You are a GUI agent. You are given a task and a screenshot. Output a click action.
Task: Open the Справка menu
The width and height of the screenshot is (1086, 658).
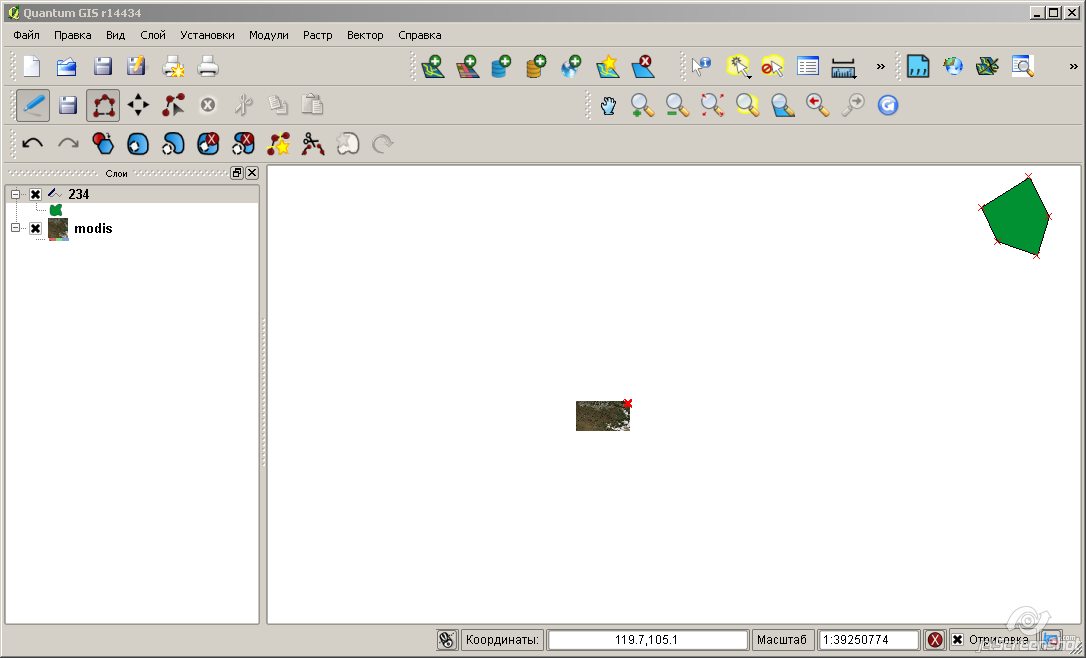tap(420, 35)
